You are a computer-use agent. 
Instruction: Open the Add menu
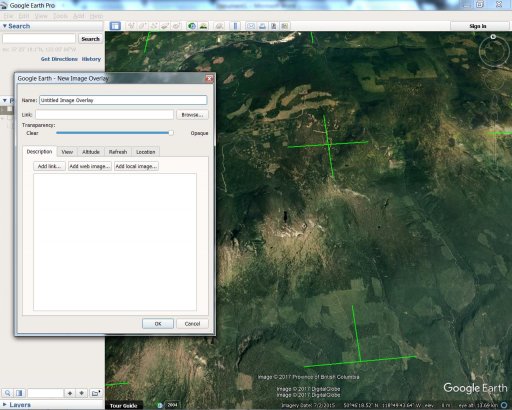coord(79,16)
